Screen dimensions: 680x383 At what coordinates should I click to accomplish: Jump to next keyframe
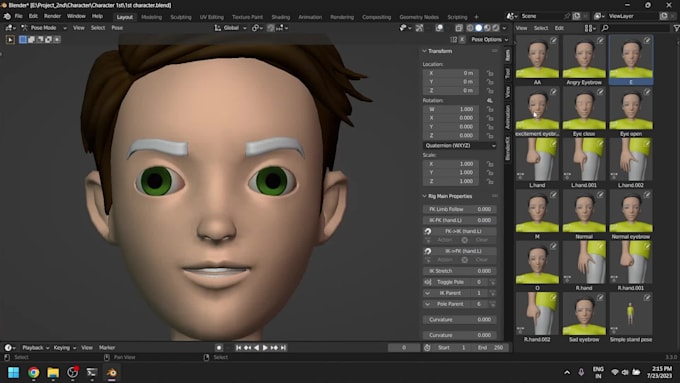point(274,347)
